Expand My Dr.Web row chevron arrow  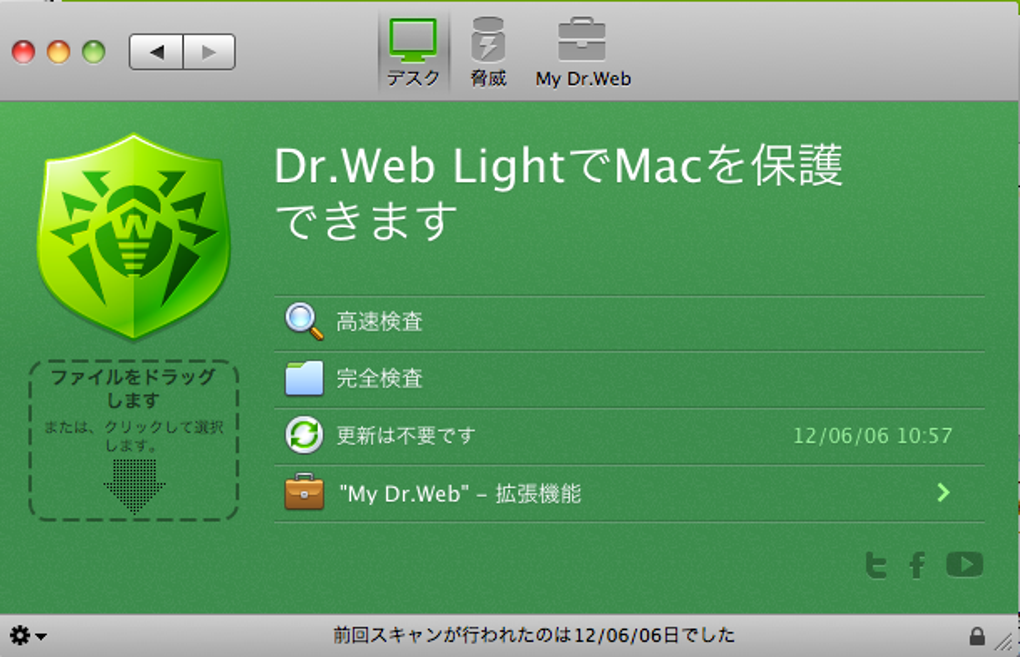click(943, 492)
